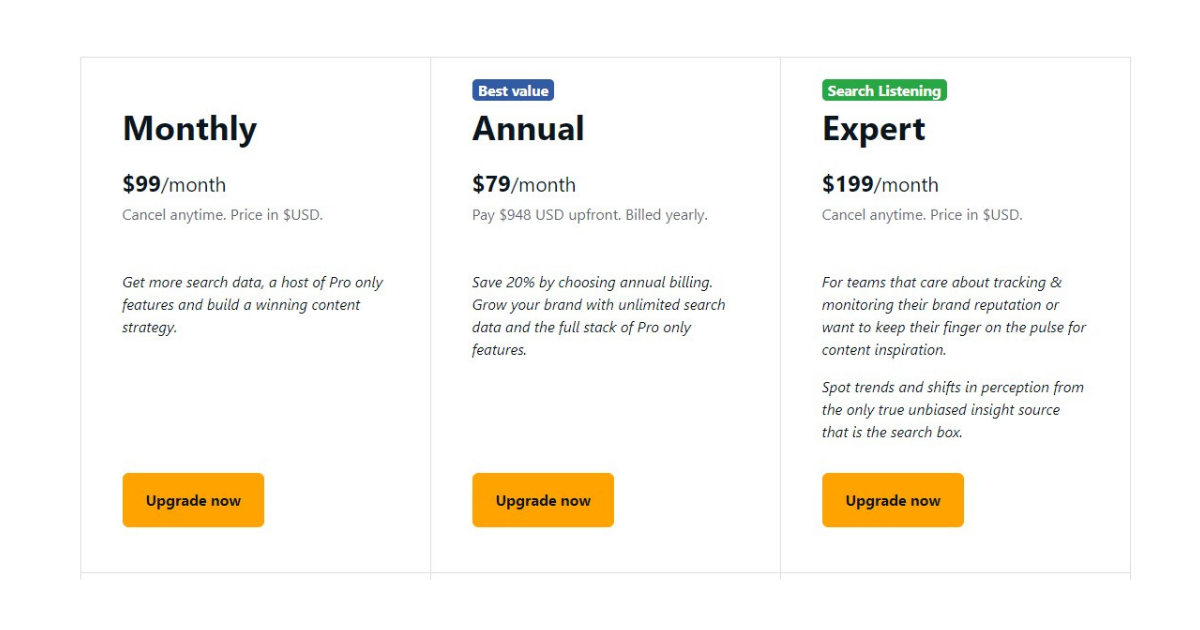Click Upgrade now under the Expert plan

[893, 500]
